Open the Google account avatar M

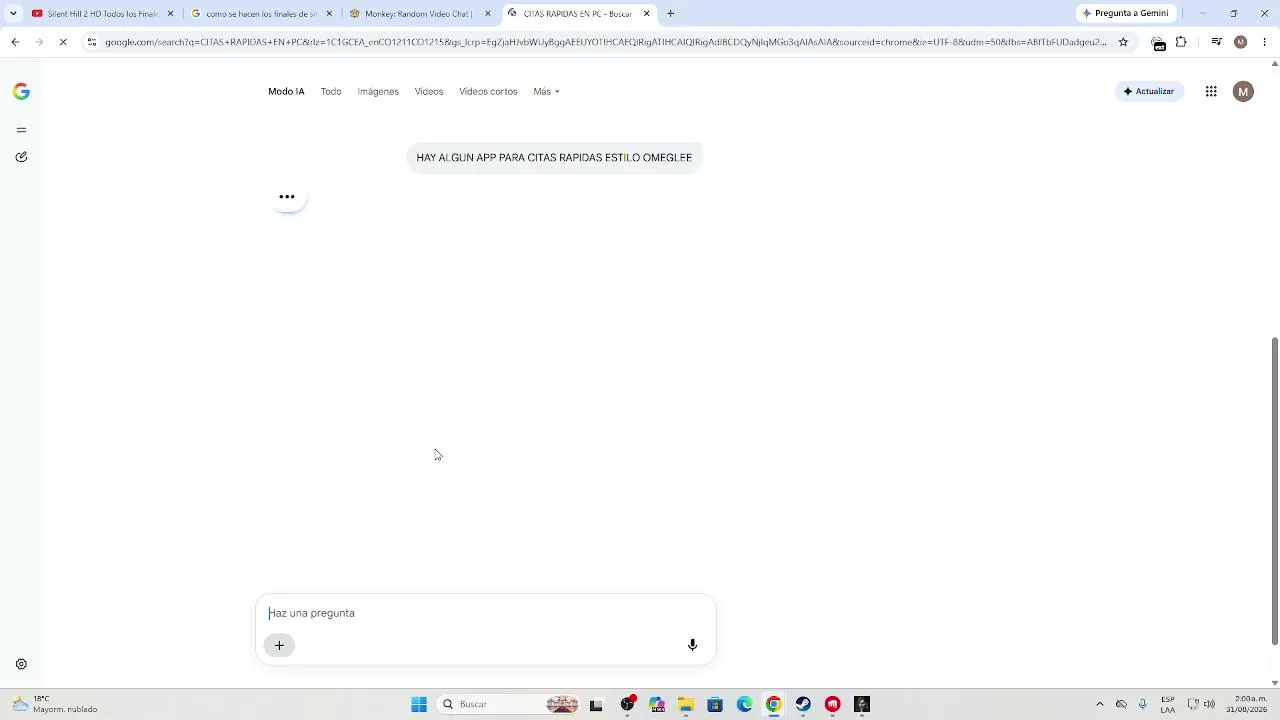tap(1243, 92)
